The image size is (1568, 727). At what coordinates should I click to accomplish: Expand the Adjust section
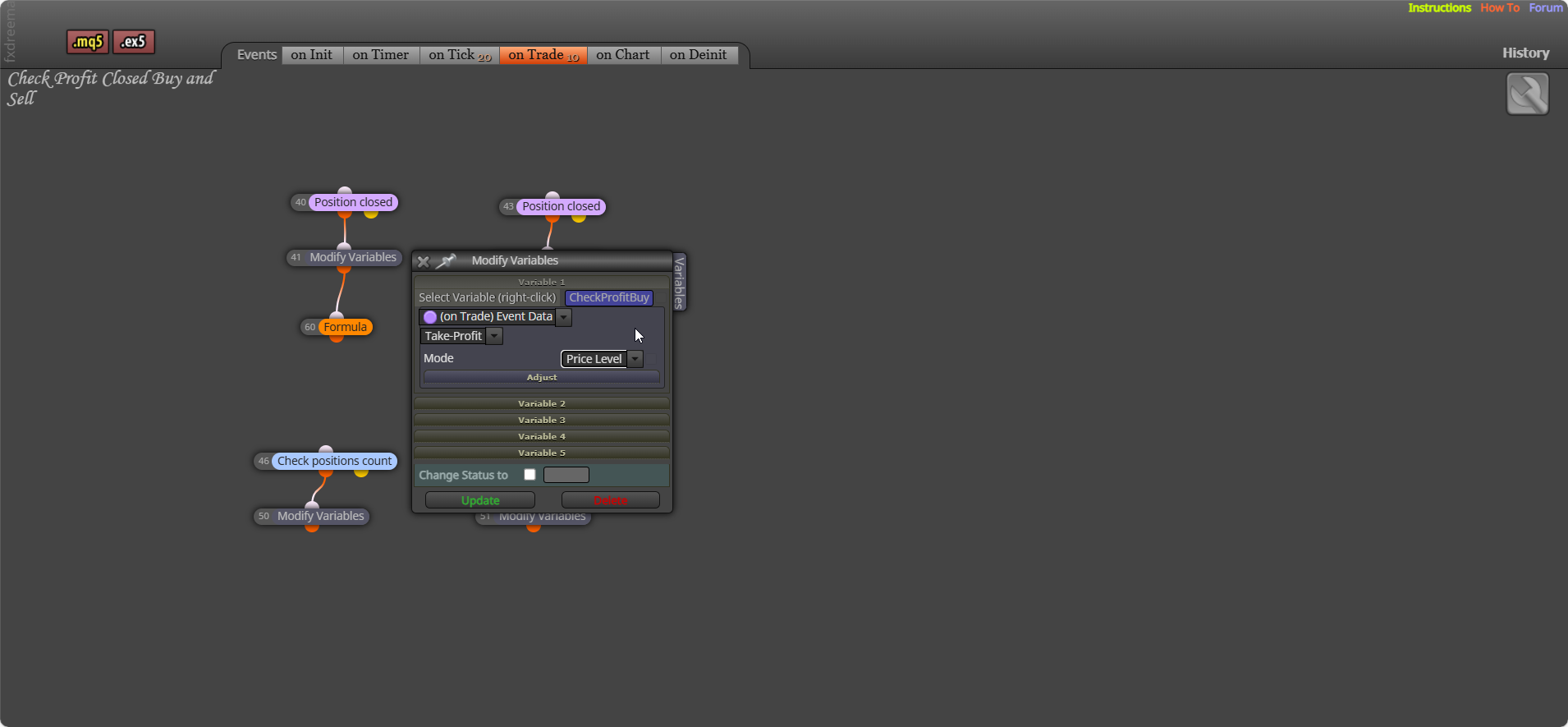point(542,377)
